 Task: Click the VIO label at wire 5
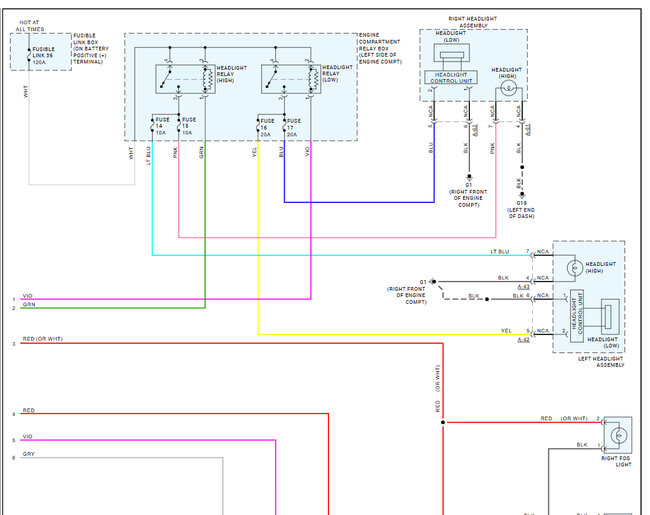(x=27, y=437)
